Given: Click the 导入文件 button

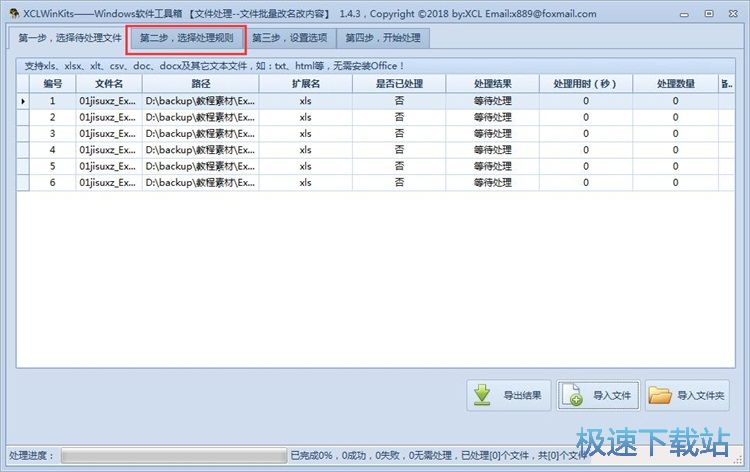Looking at the screenshot, I should pyautogui.click(x=598, y=395).
